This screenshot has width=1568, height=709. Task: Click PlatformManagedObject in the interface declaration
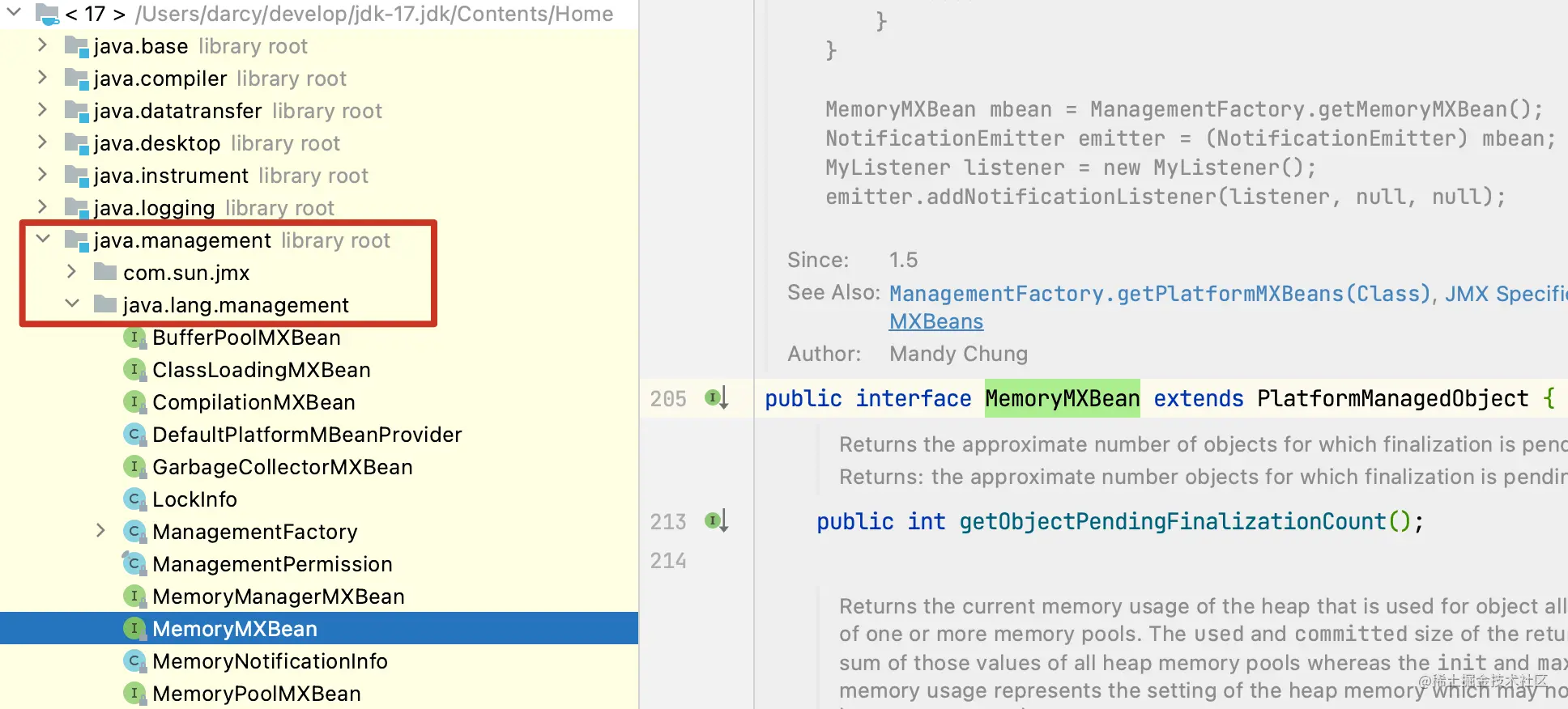coord(1393,398)
